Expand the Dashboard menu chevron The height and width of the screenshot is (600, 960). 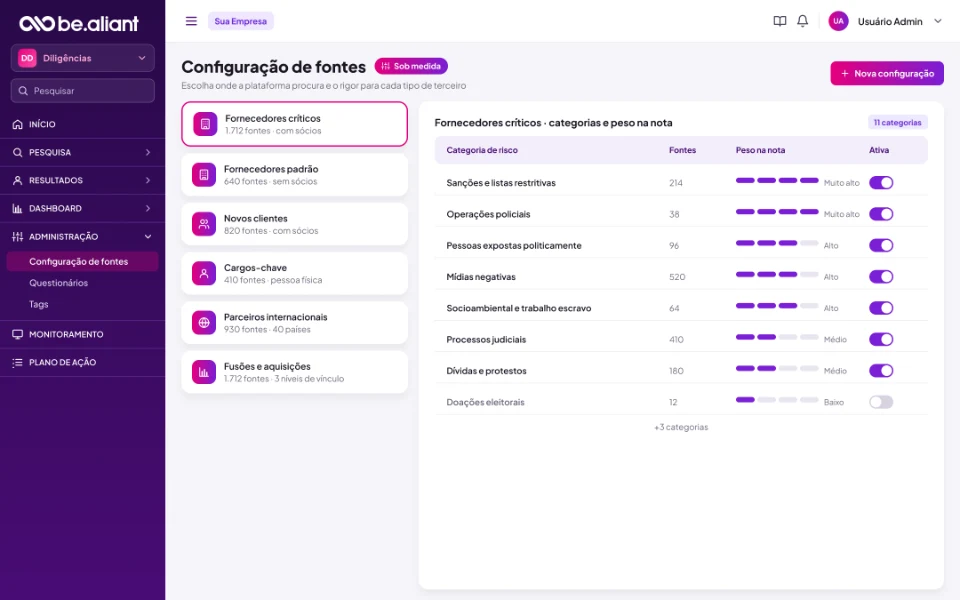point(148,209)
